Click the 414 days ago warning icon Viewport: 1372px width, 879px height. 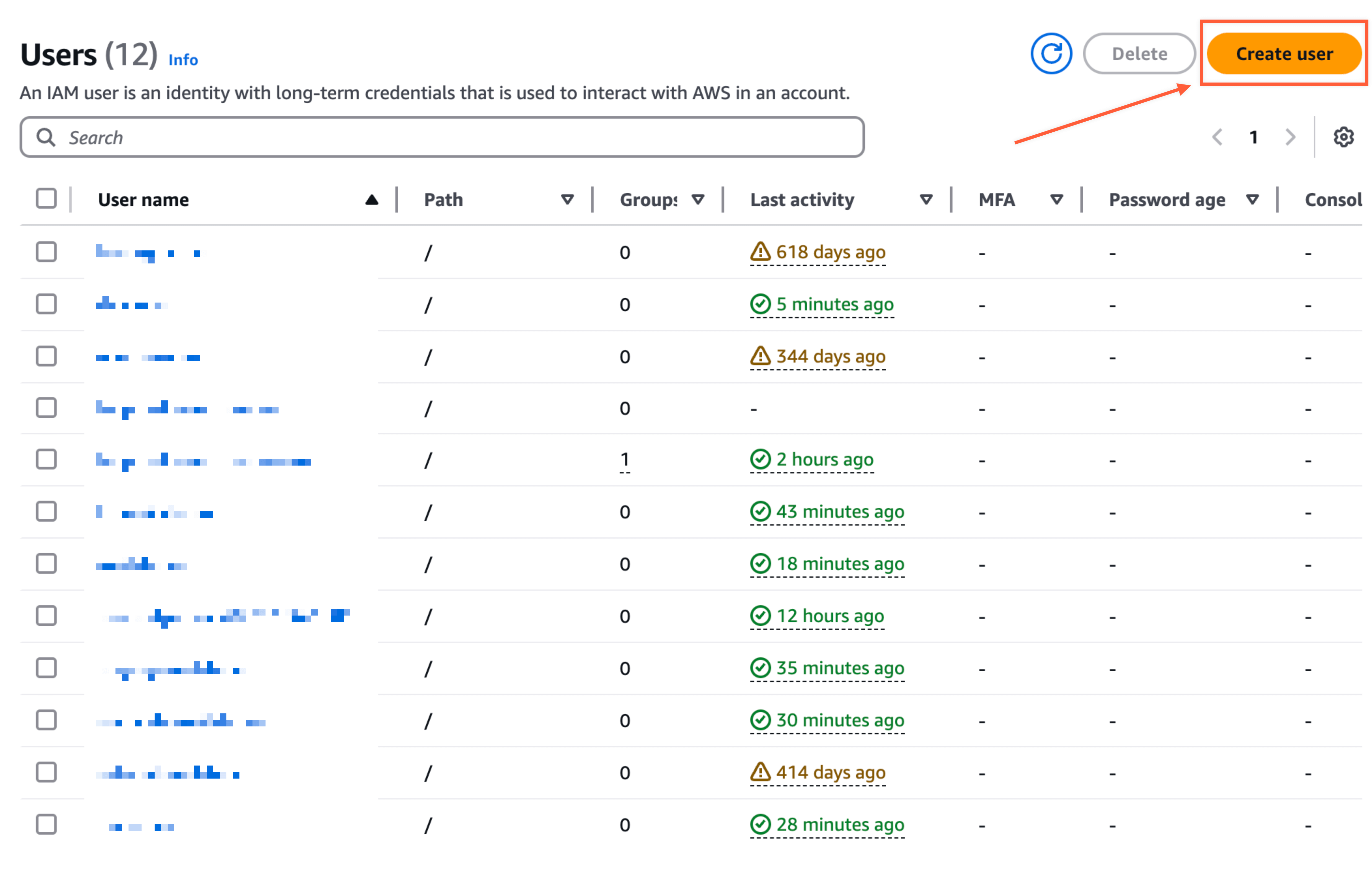click(x=760, y=772)
